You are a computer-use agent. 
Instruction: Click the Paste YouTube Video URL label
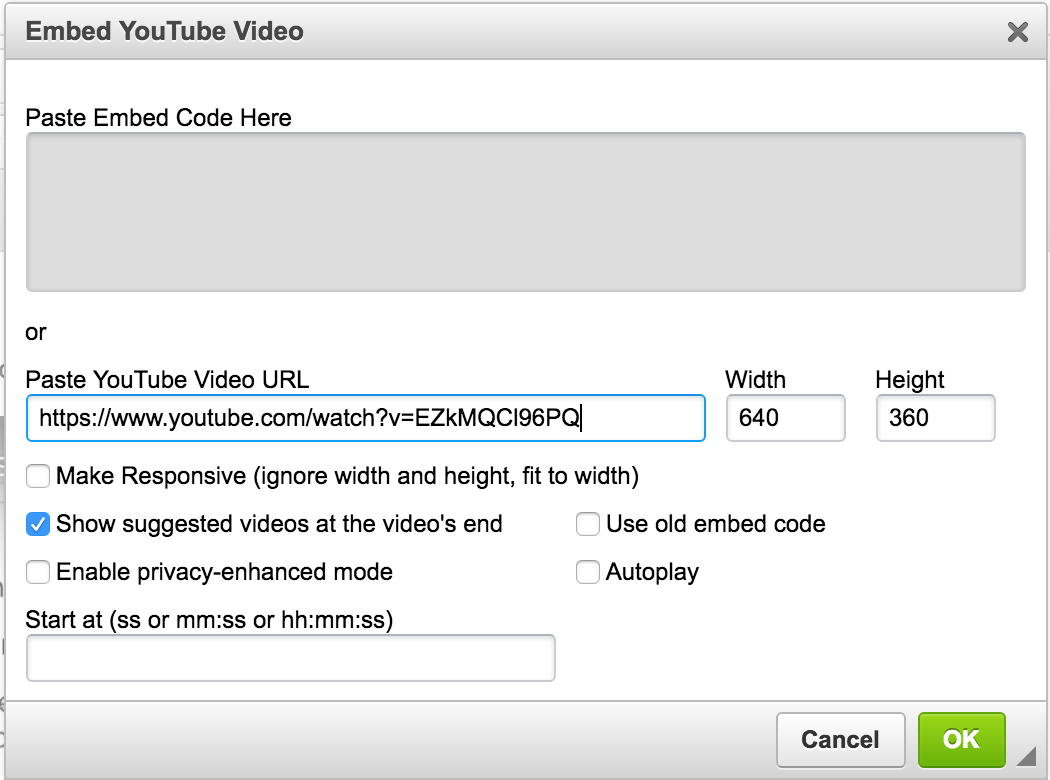click(167, 380)
